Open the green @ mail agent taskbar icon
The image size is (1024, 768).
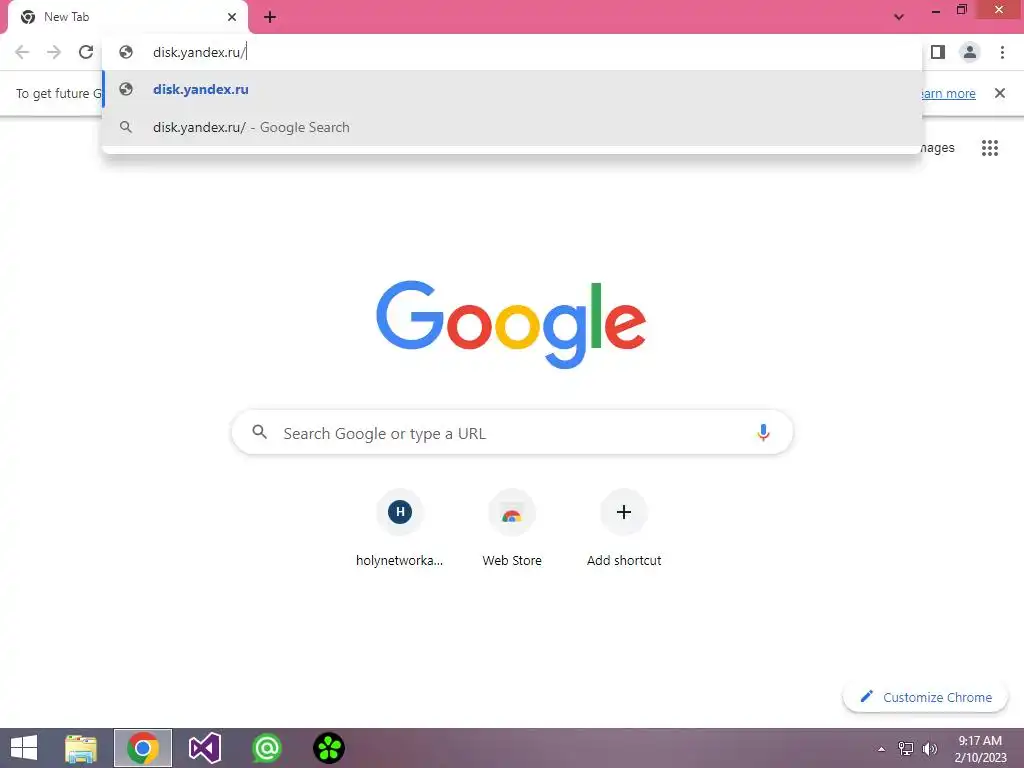point(266,748)
